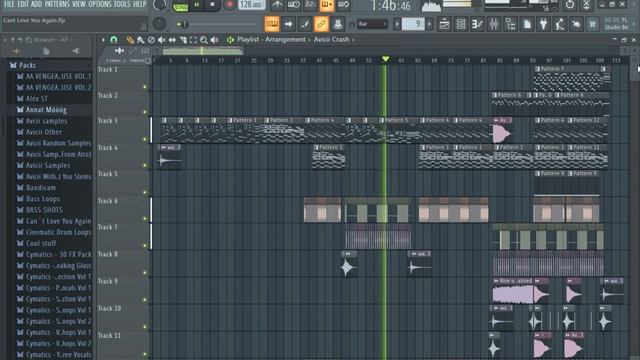This screenshot has height=360, width=640.
Task: Click the shopping cart icon
Action: pos(592,24)
